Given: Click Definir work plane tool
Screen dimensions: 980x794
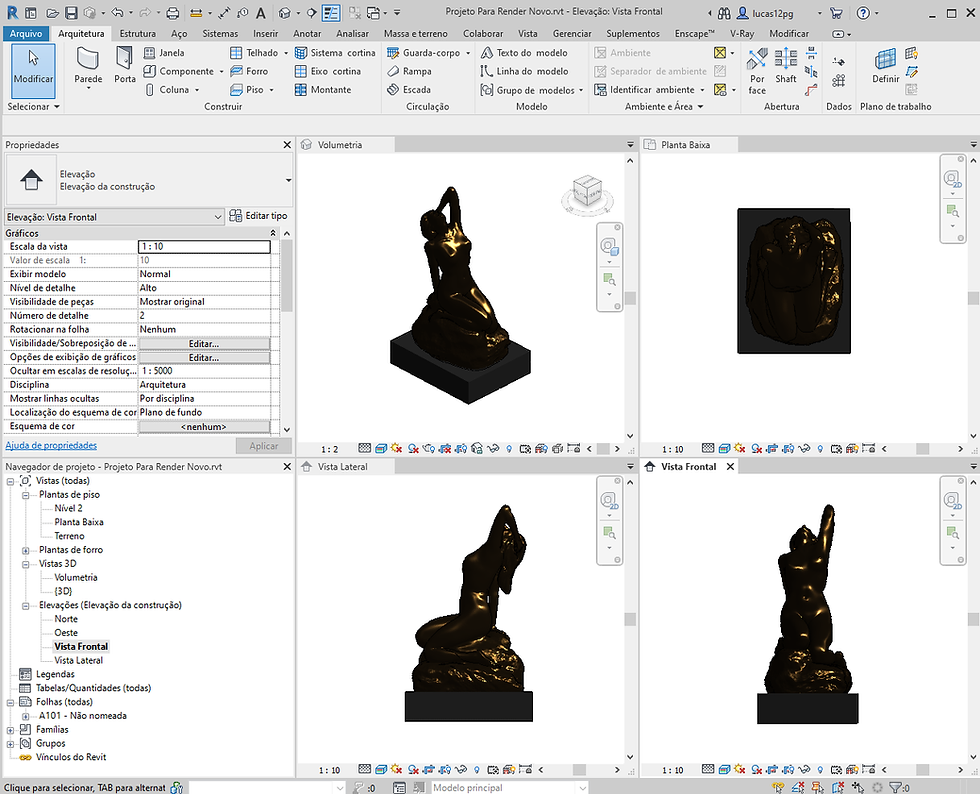Looking at the screenshot, I should pyautogui.click(x=886, y=66).
